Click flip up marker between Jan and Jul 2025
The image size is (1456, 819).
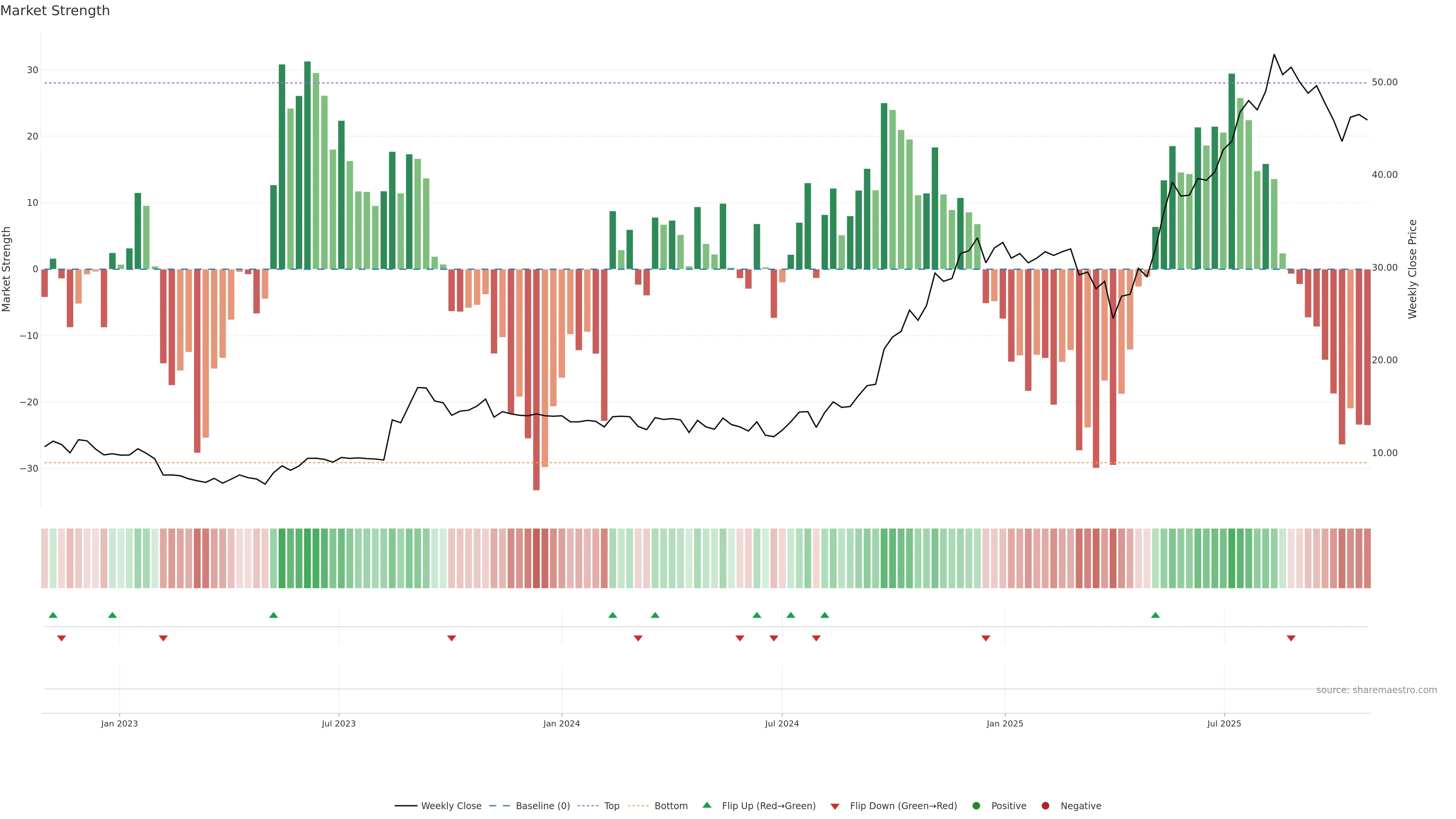(1155, 615)
